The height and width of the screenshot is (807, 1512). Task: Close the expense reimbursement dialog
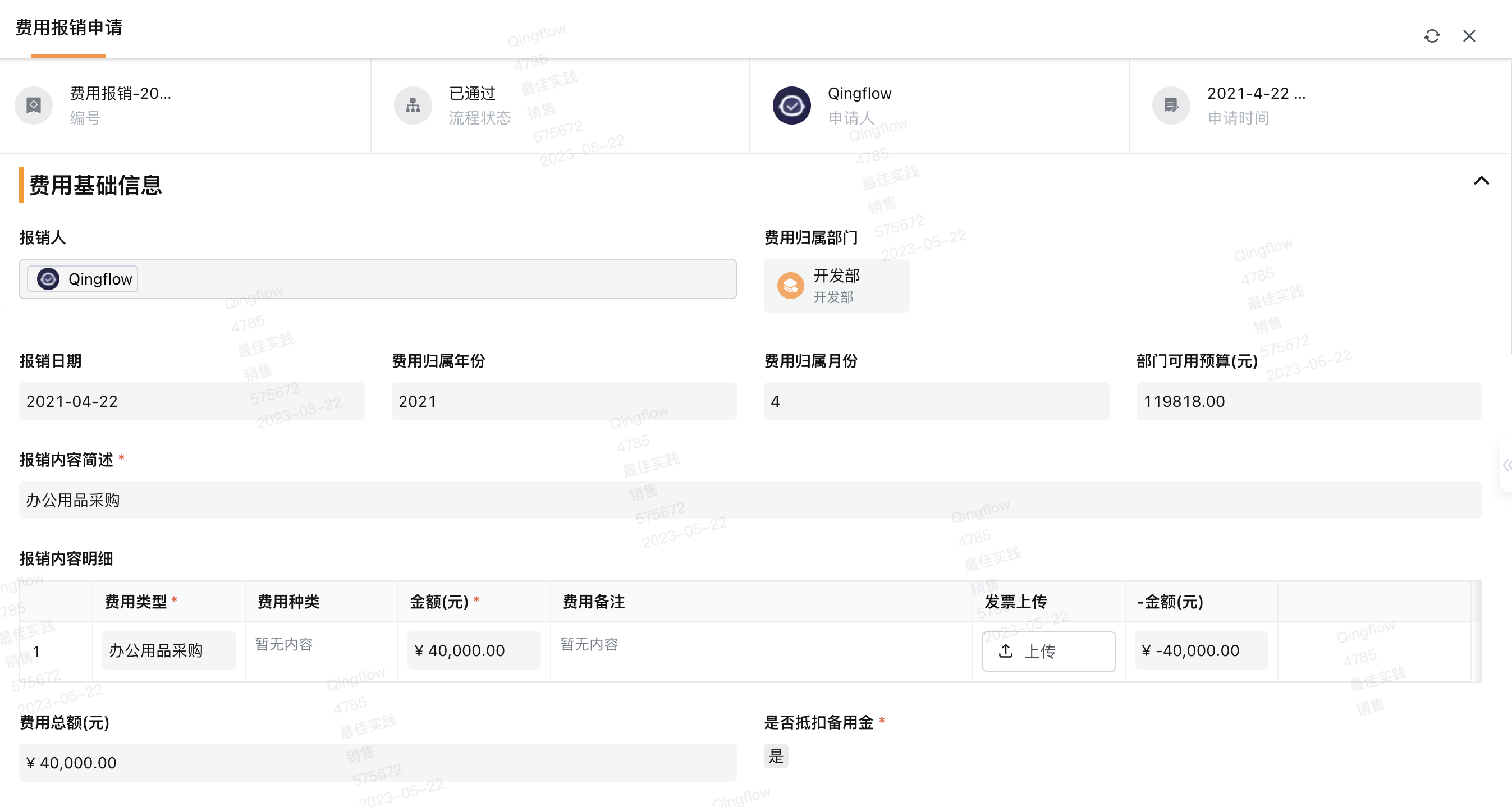pyautogui.click(x=1469, y=36)
